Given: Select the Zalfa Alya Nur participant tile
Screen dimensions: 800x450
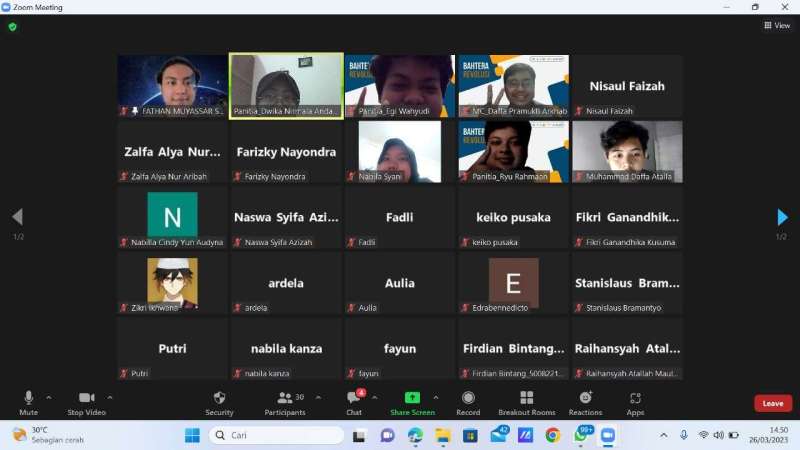Looking at the screenshot, I should [172, 152].
